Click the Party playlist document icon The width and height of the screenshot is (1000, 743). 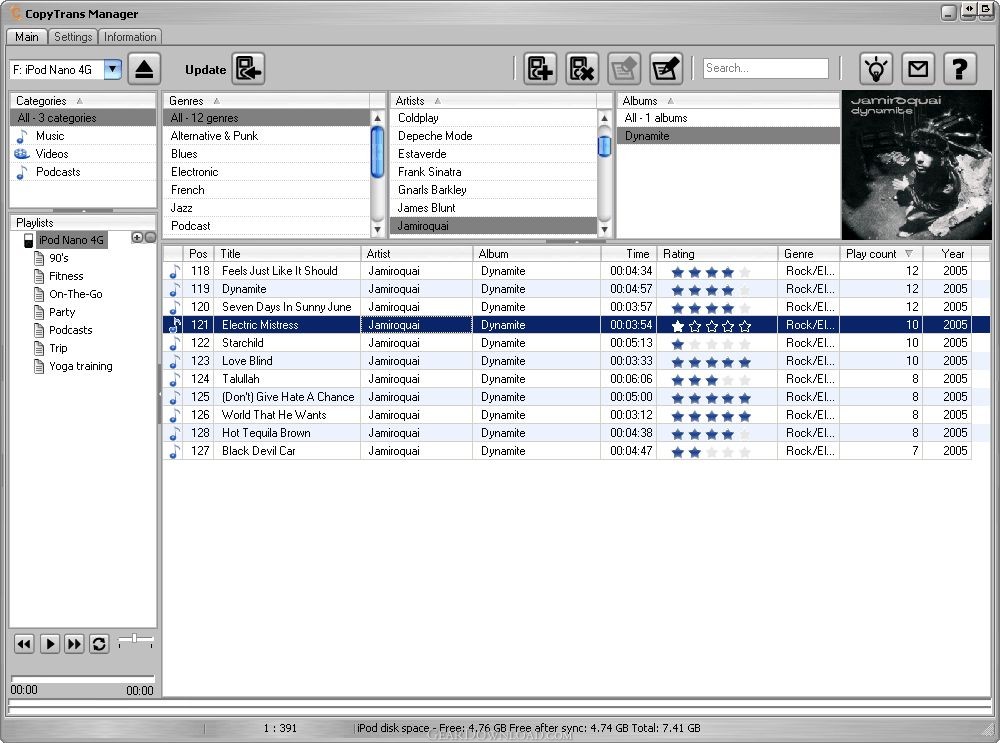coord(39,312)
